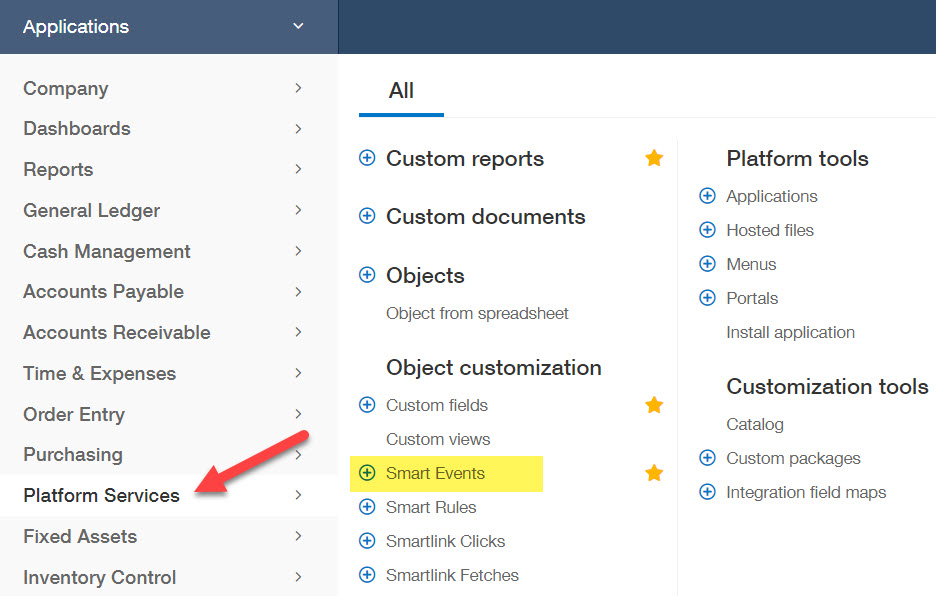The height and width of the screenshot is (596, 936).
Task: Click the plus icon beside Objects
Action: 367,275
